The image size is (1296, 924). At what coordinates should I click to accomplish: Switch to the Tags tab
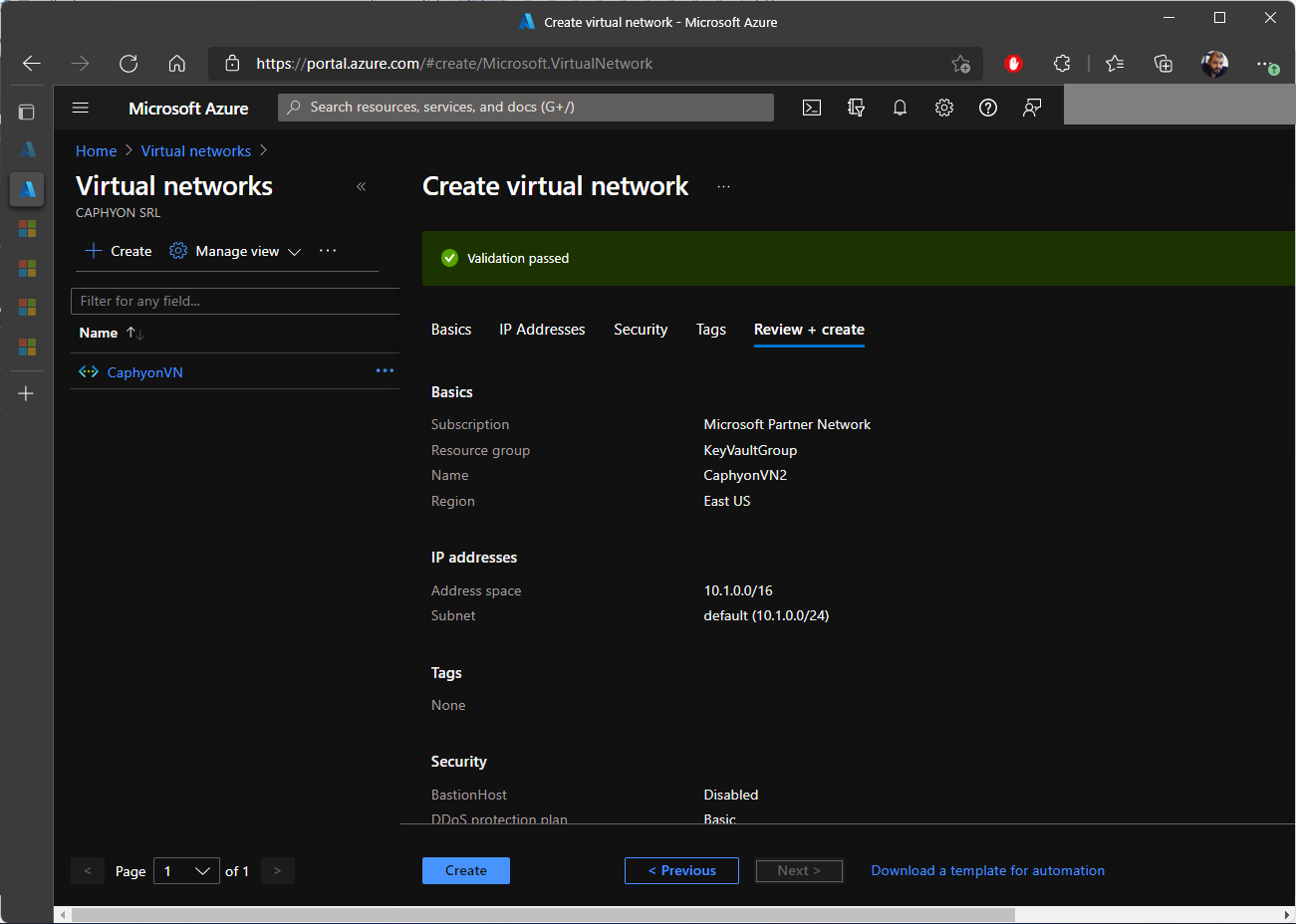(711, 330)
